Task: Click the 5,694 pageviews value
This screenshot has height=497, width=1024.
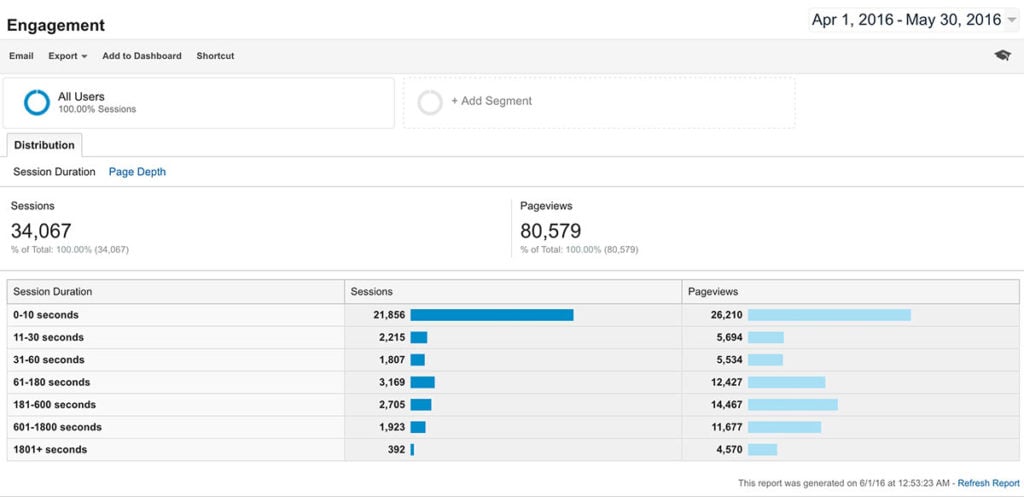Action: (729, 338)
